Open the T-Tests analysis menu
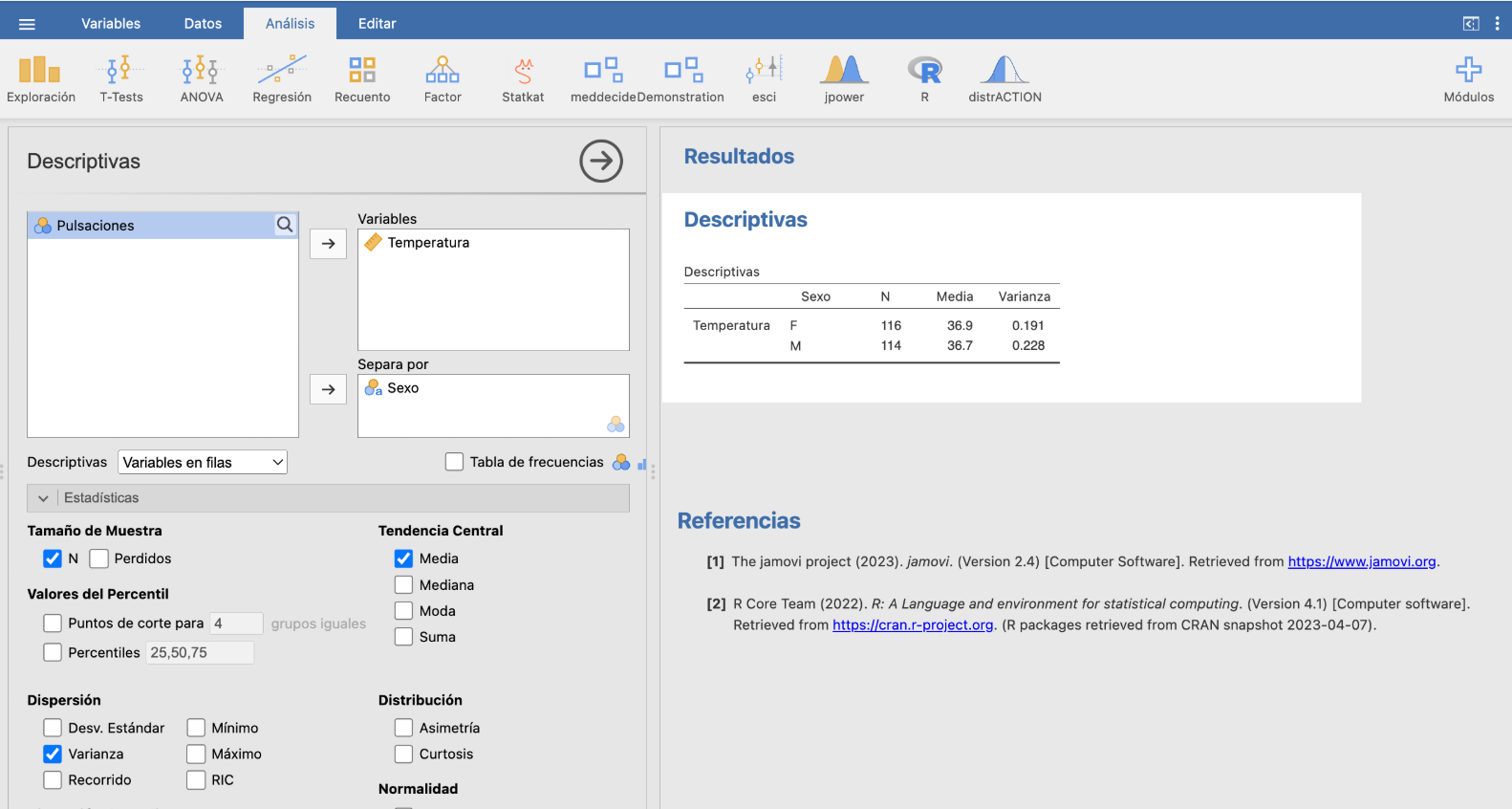Screen dimensions: 1512x809 (x=121, y=79)
